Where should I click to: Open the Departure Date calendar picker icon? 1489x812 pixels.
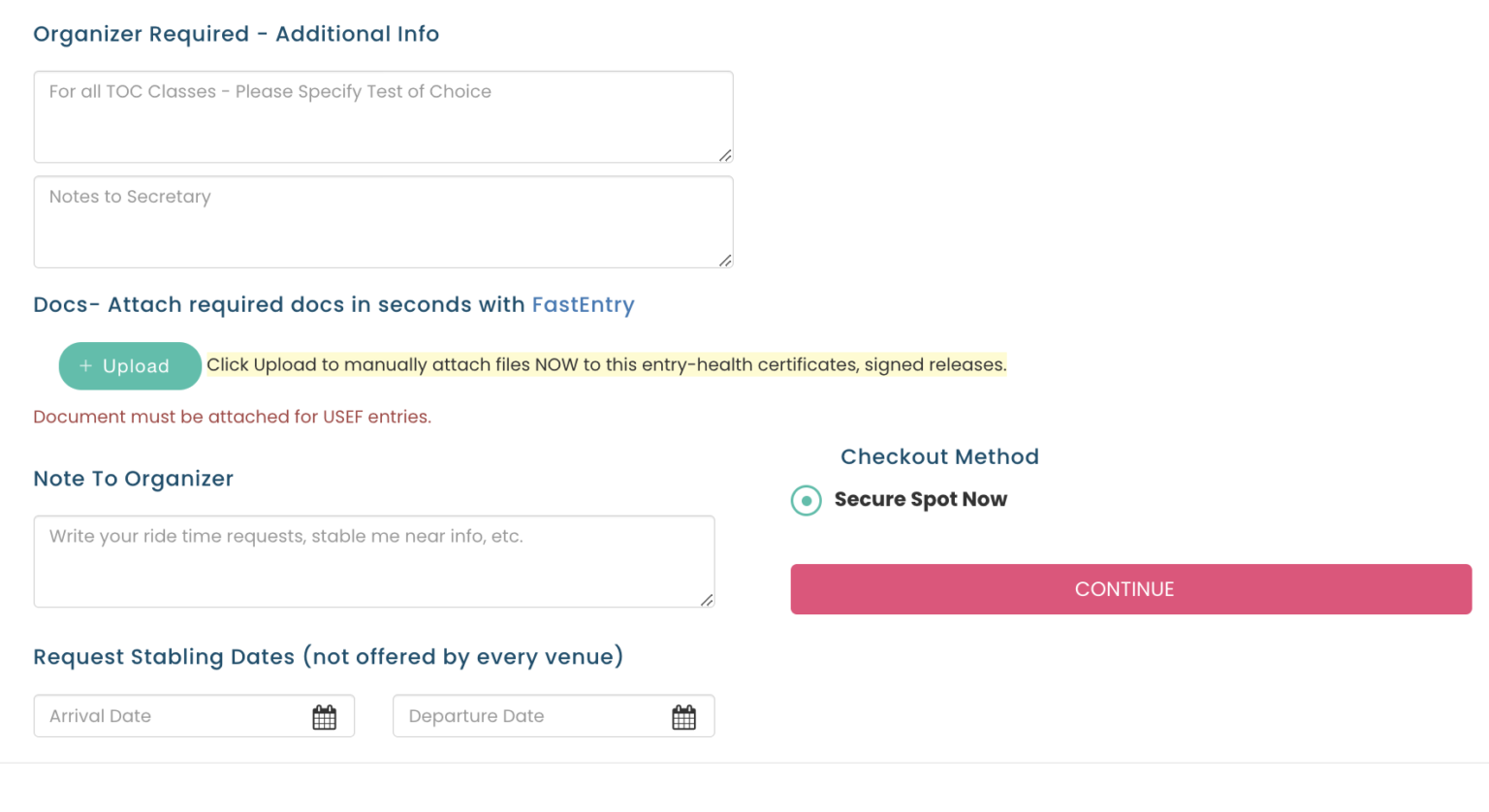683,717
